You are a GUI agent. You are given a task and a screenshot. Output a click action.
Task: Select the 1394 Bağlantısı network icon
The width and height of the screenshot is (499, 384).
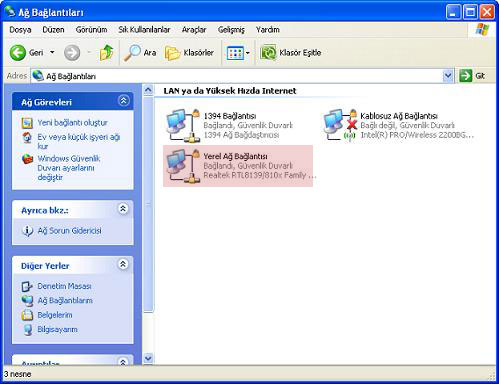pos(183,126)
